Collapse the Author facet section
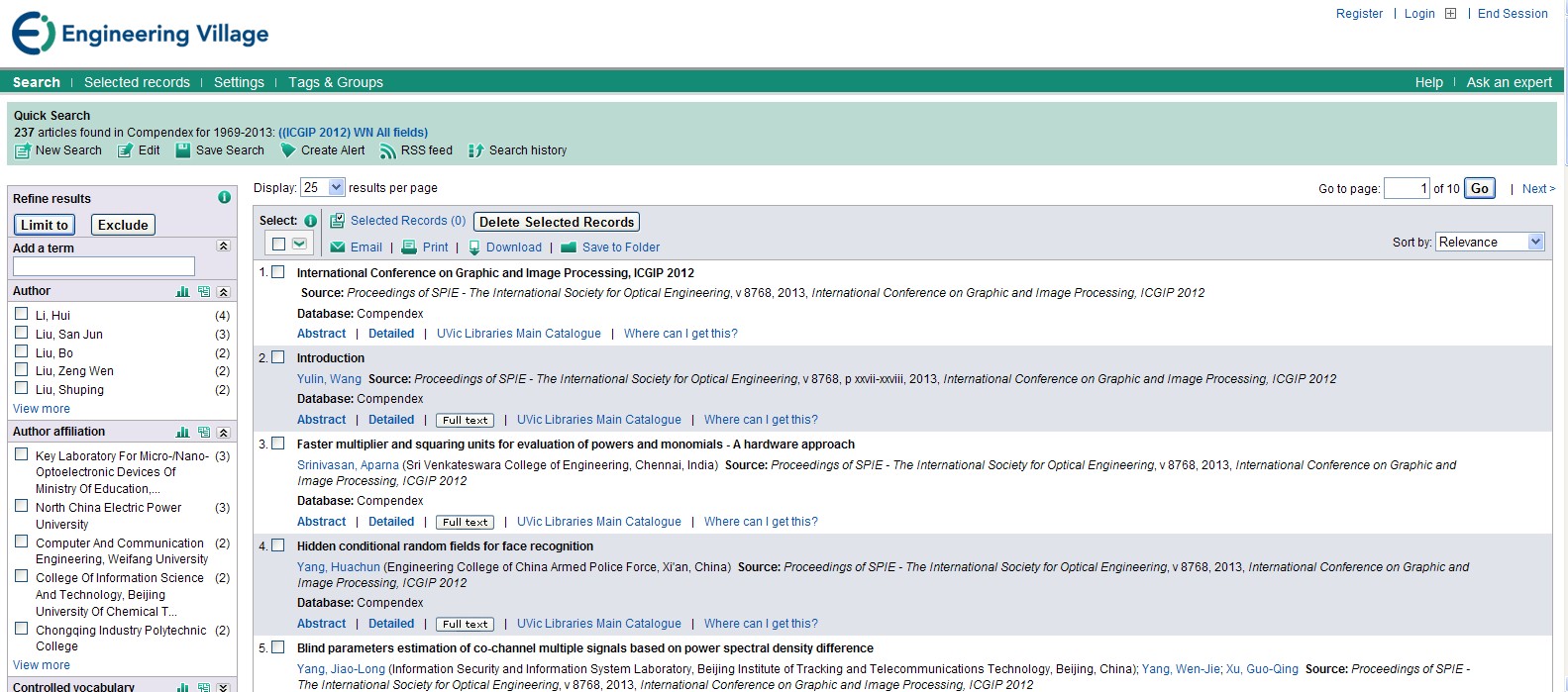1568x692 pixels. click(x=224, y=291)
